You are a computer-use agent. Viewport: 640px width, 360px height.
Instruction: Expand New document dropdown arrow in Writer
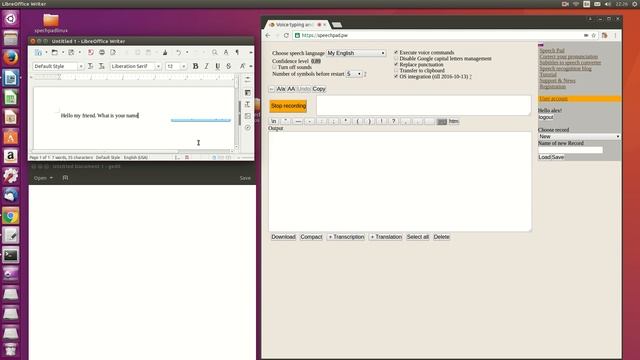(46, 52)
